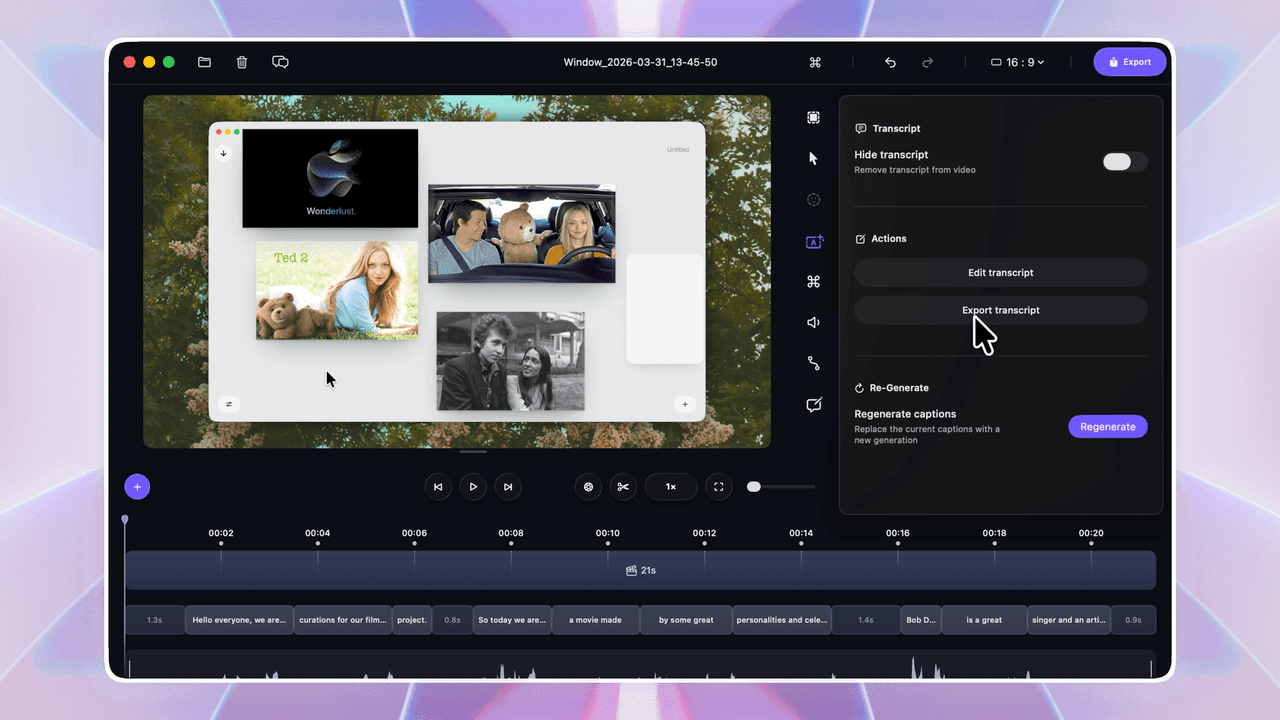Open the 16:9 aspect ratio dropdown
This screenshot has width=1280, height=720.
pyautogui.click(x=1017, y=62)
